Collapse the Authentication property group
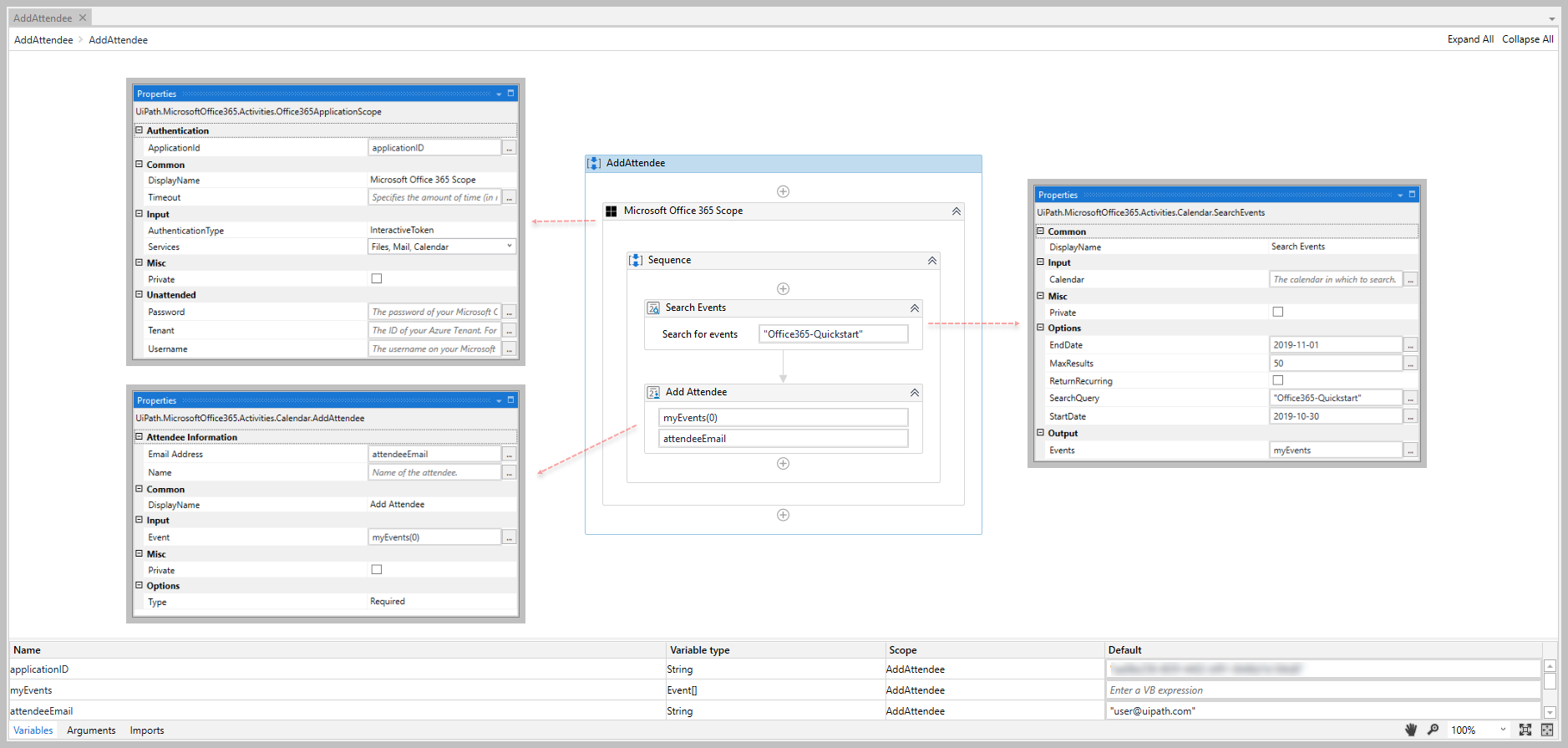The height and width of the screenshot is (748, 1568). coord(140,130)
